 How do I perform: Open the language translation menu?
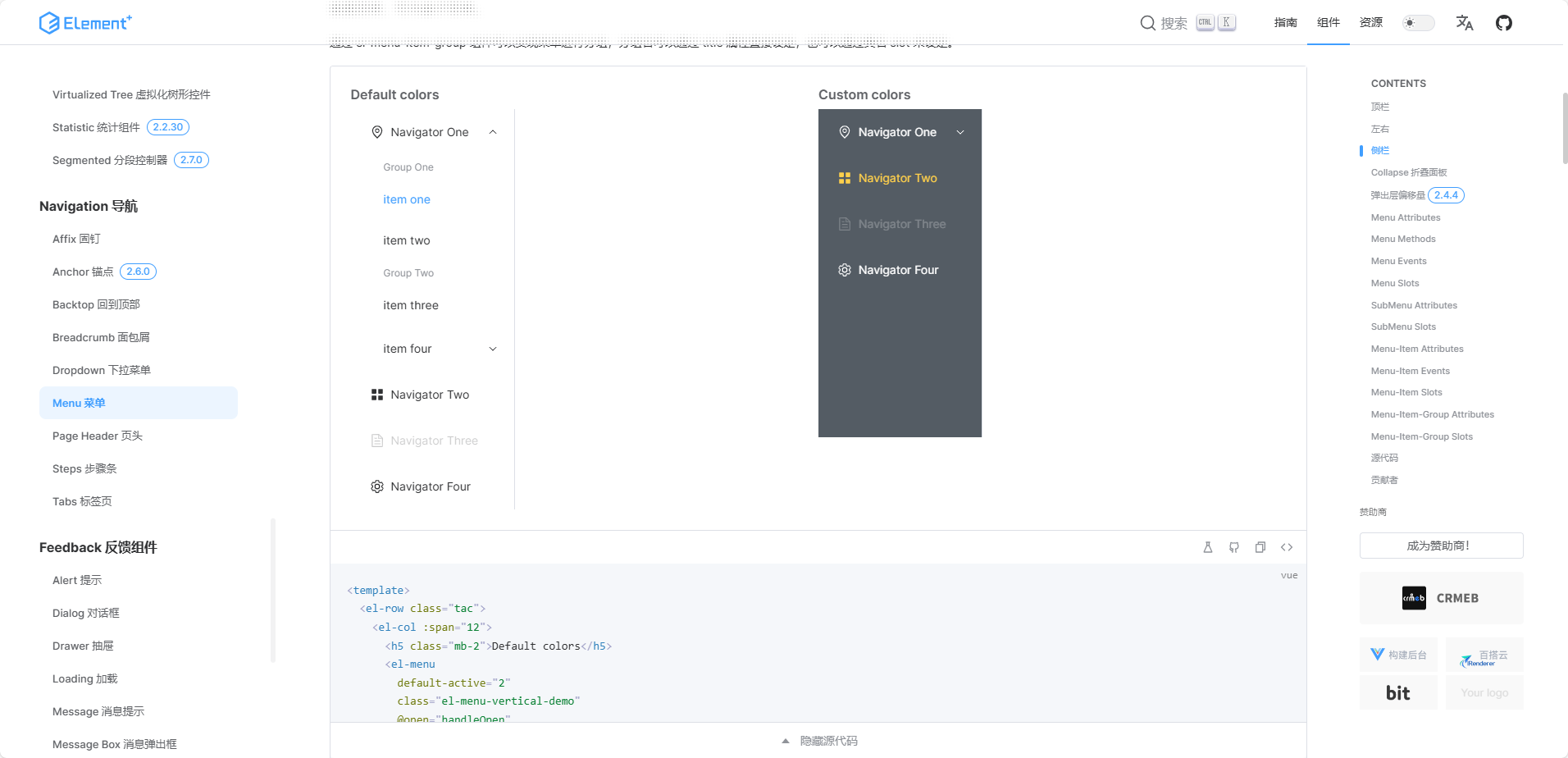(1465, 23)
